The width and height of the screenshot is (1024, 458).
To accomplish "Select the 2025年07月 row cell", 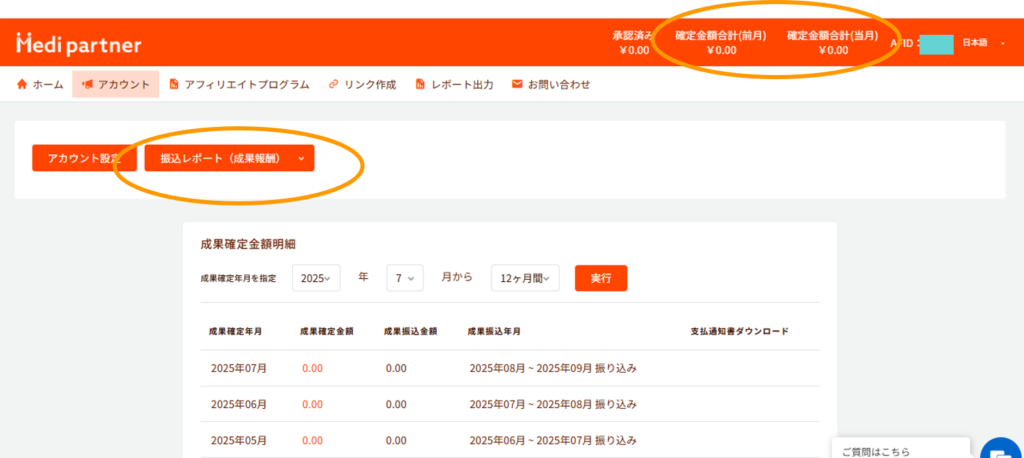I will [x=238, y=368].
